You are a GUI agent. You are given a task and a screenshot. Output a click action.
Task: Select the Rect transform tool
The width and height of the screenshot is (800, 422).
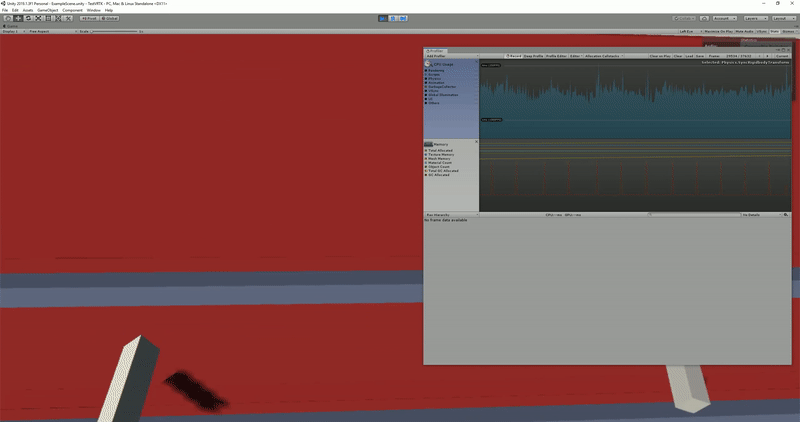pos(48,18)
